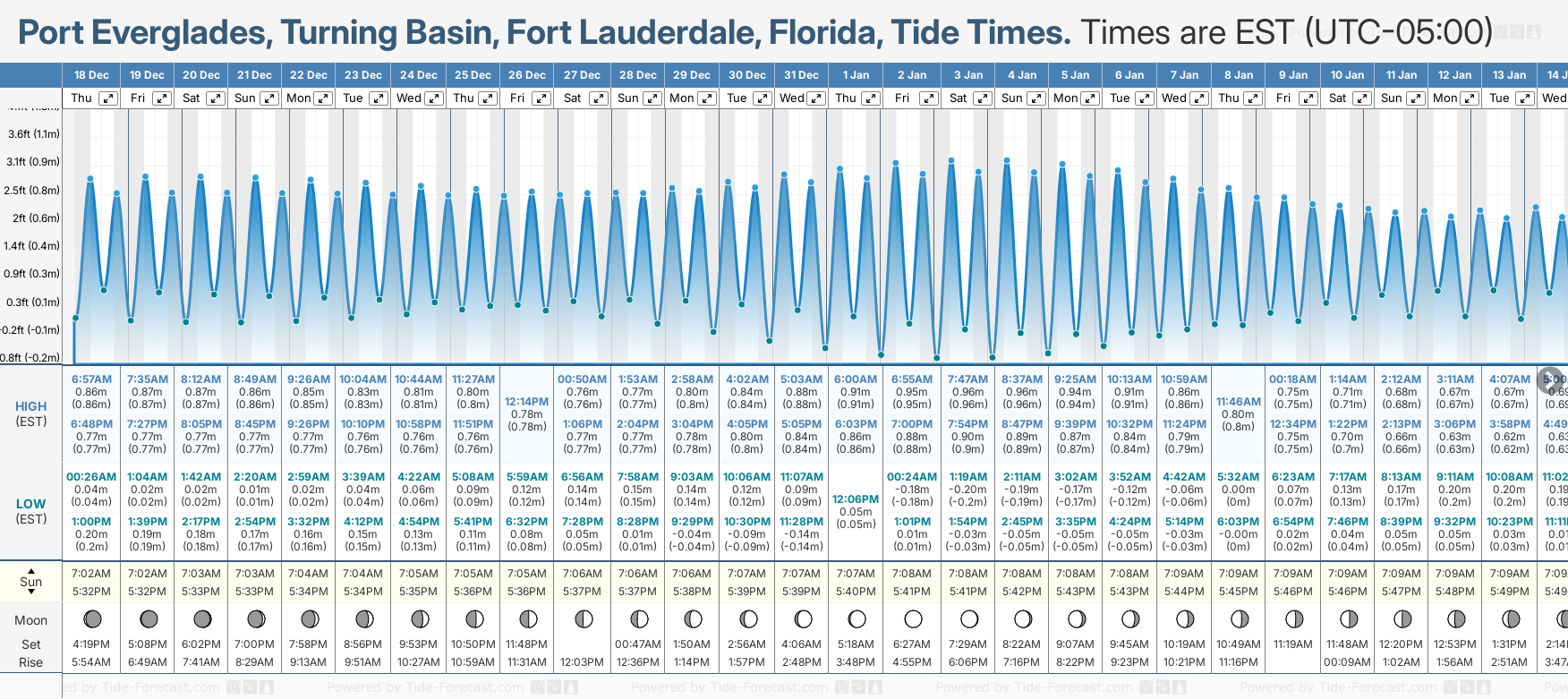The image size is (1568, 699).
Task: Select the 1 Jan date header
Action: click(x=856, y=75)
